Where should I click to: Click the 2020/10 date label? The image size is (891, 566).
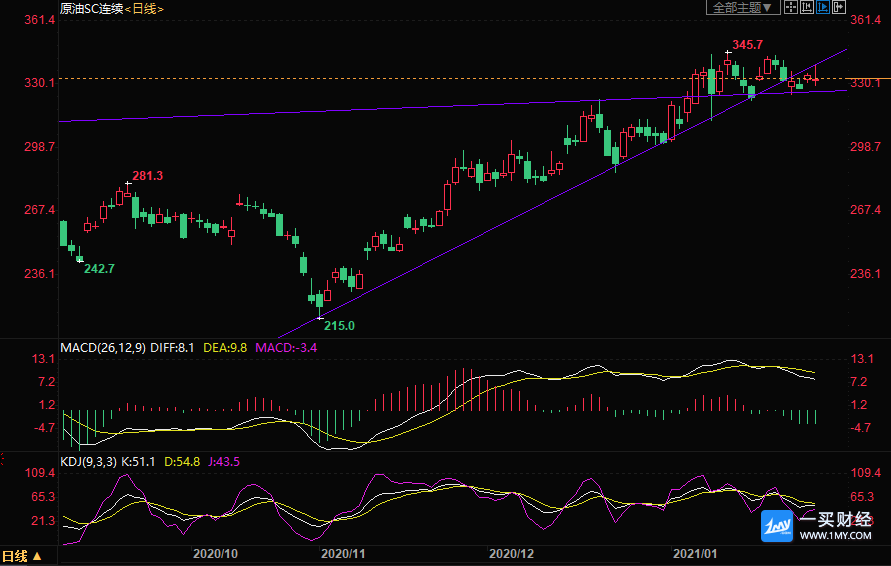(215, 553)
